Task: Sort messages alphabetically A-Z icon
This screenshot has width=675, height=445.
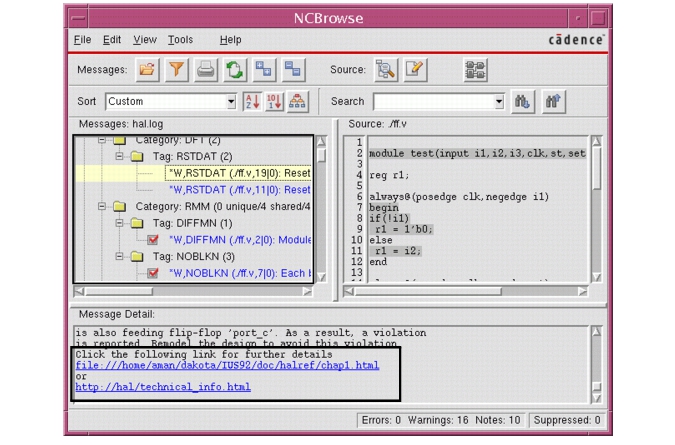Action: point(252,102)
